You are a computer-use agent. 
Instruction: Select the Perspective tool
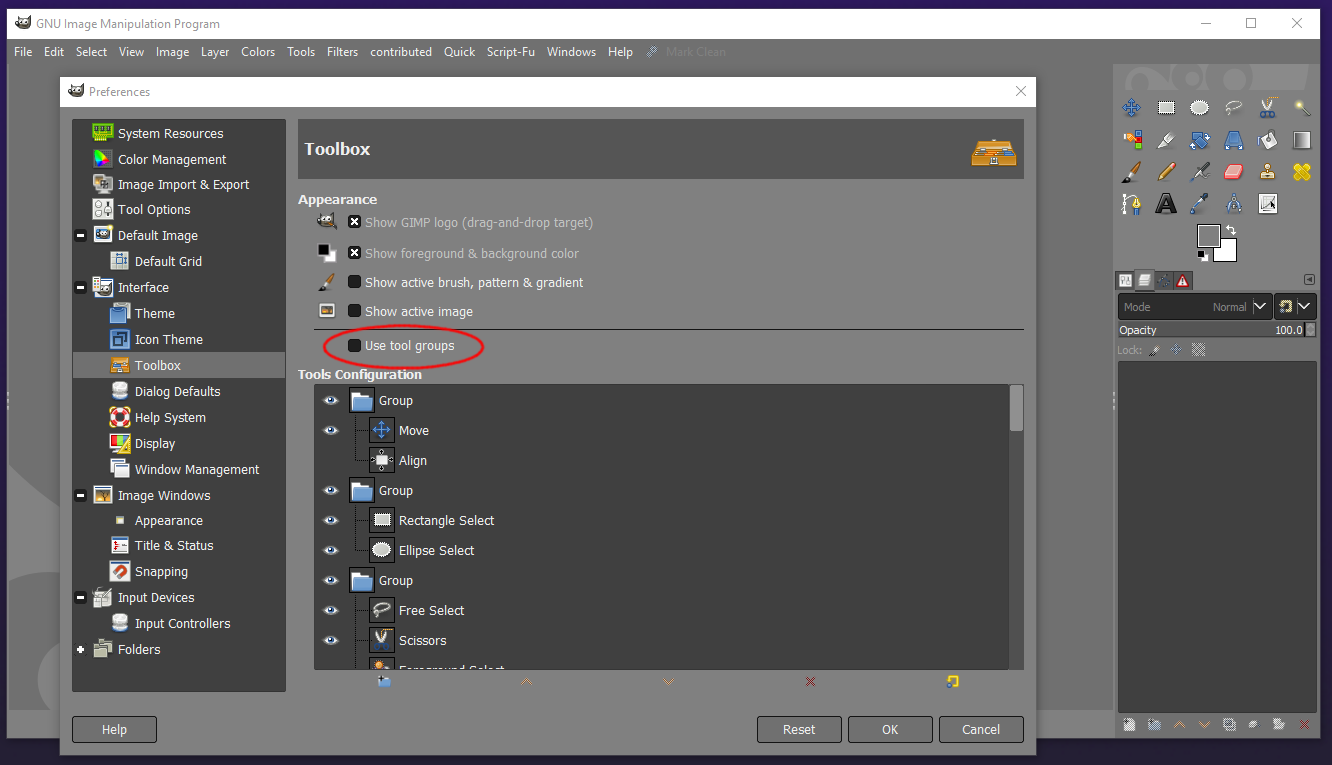[x=1234, y=140]
